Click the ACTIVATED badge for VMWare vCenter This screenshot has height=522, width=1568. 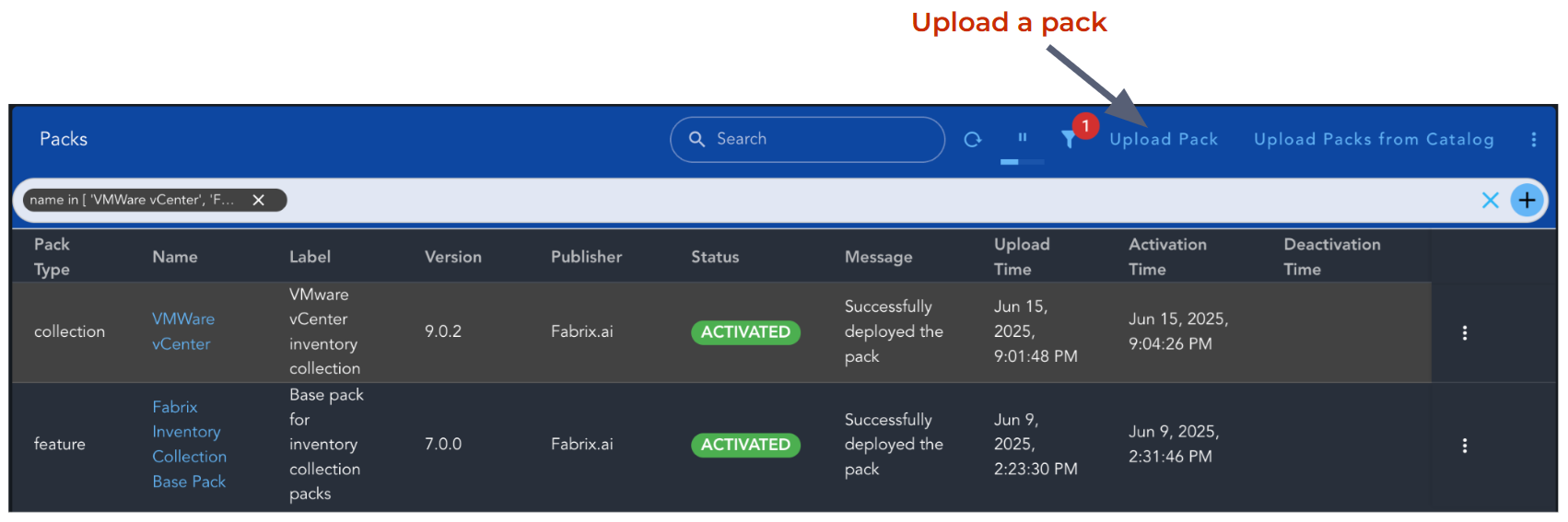pos(744,332)
